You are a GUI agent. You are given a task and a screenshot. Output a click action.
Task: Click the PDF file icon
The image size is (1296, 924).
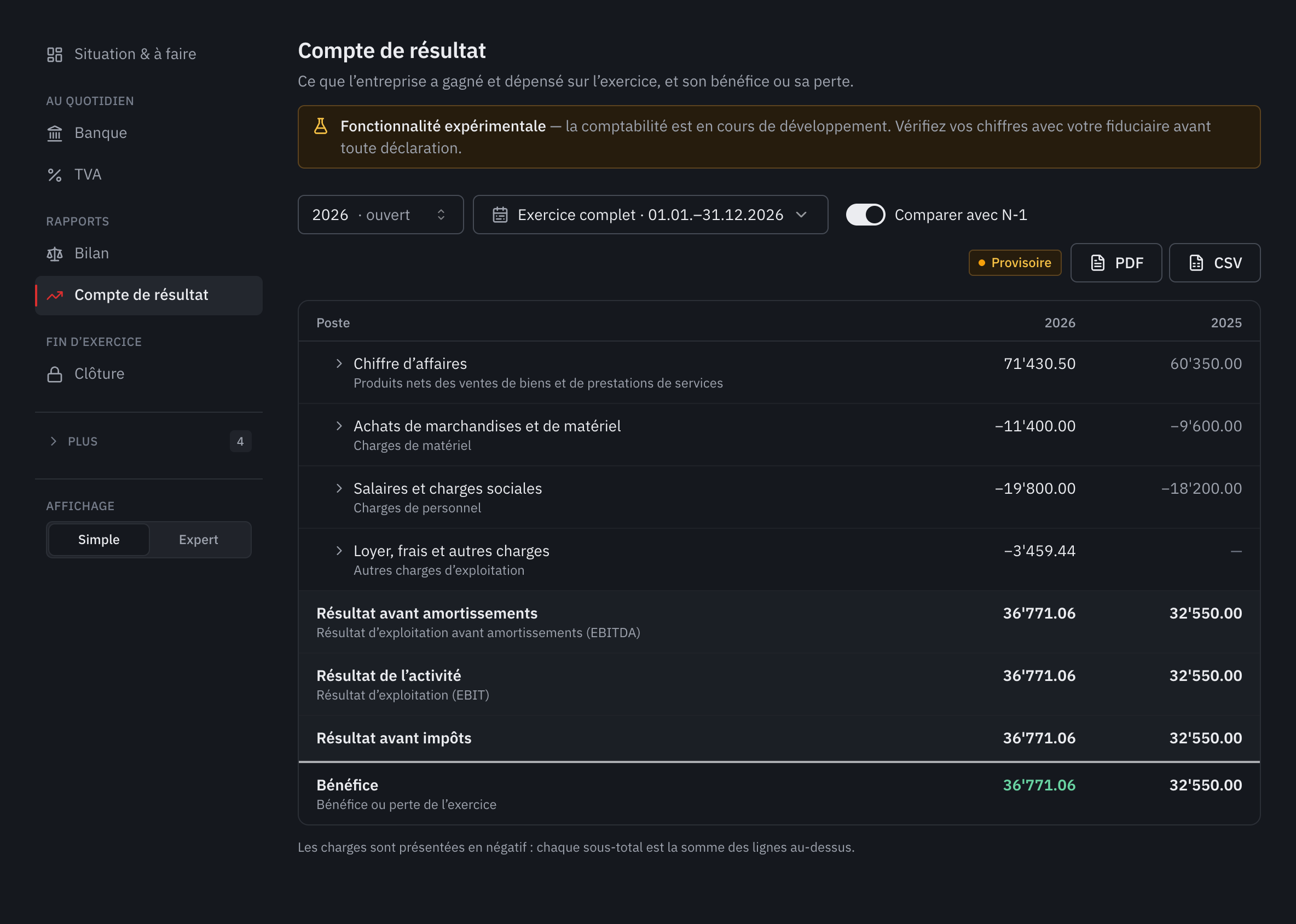(x=1097, y=263)
